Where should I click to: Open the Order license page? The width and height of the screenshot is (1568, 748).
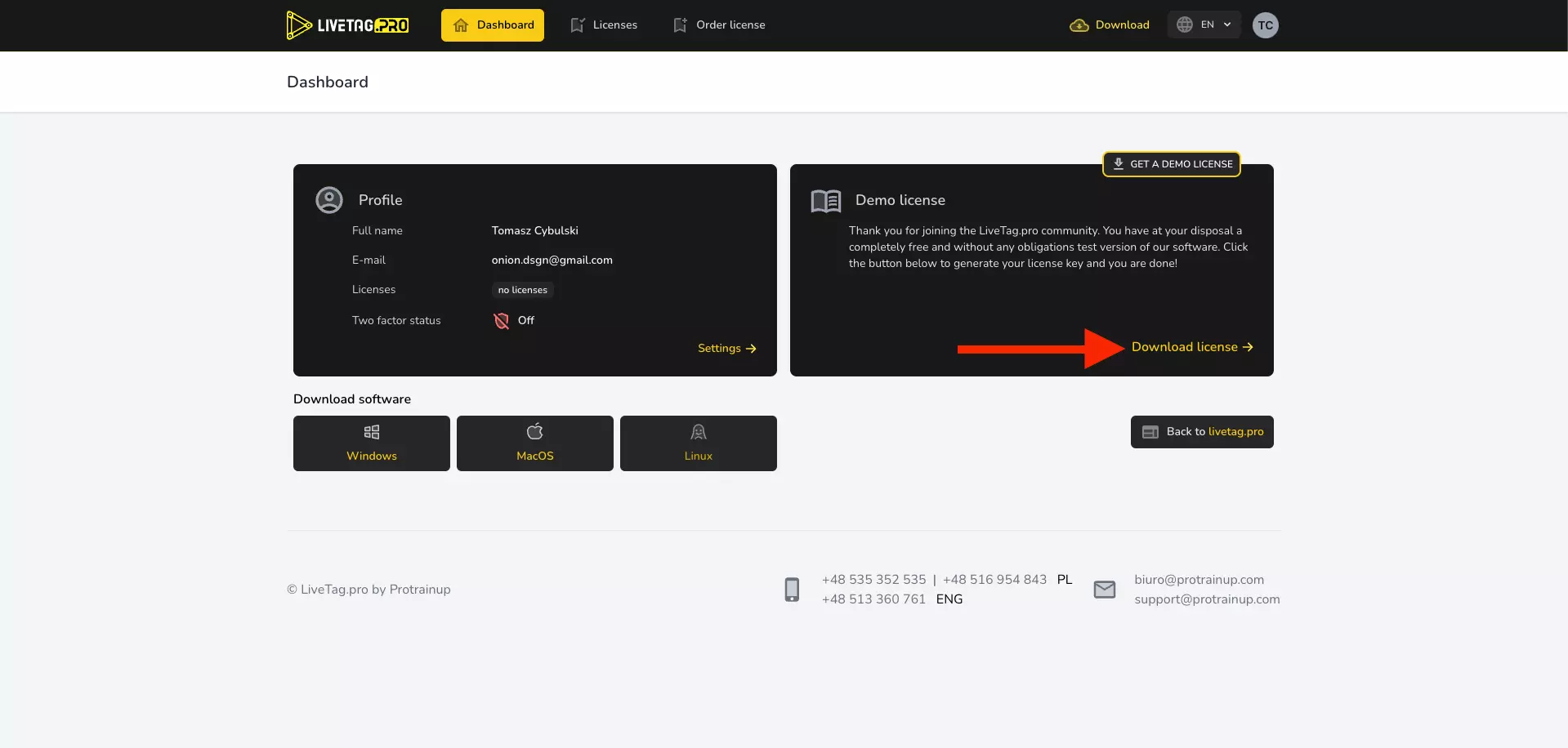click(x=719, y=25)
